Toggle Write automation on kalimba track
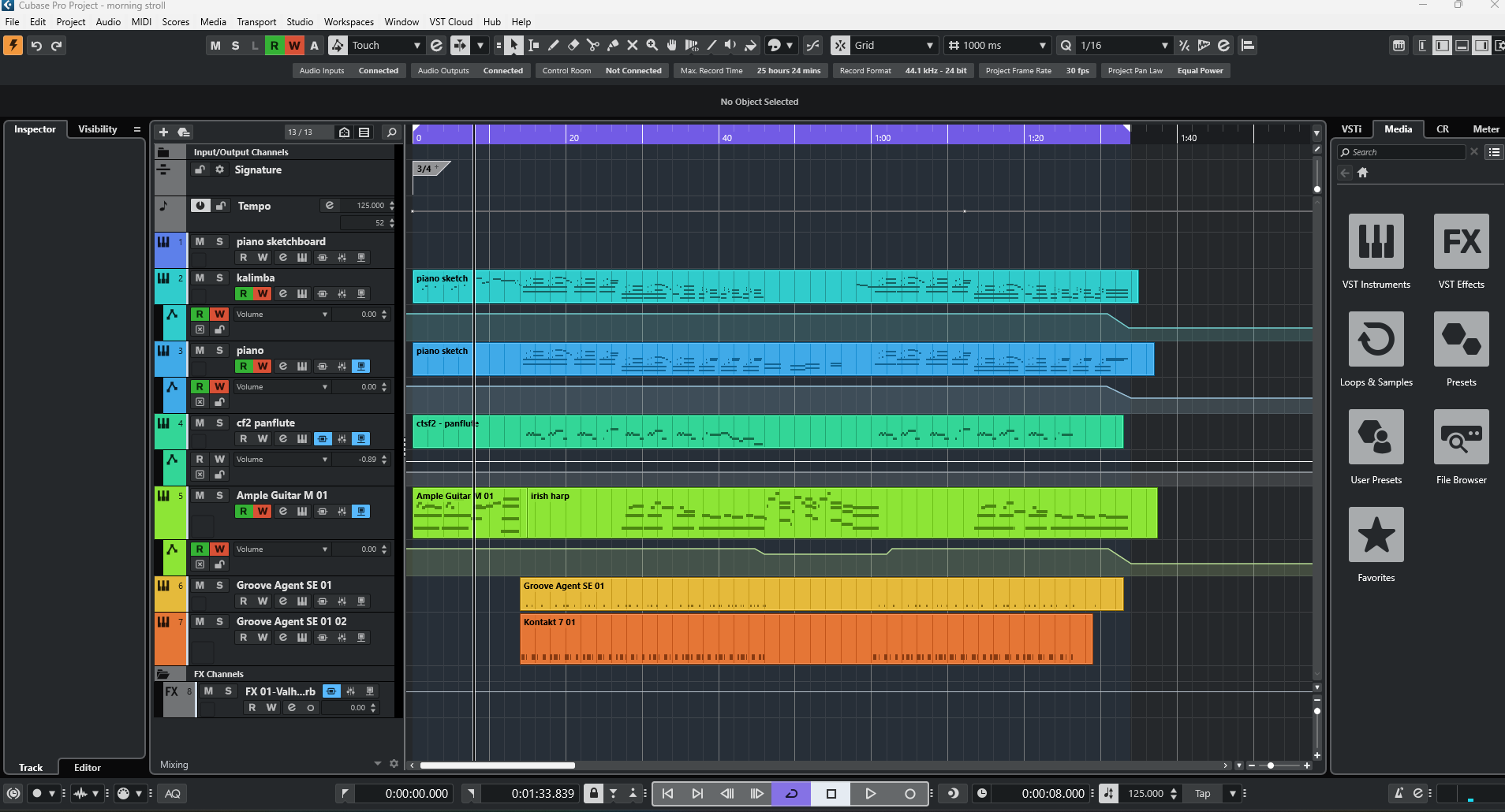Image resolution: width=1505 pixels, height=812 pixels. [x=263, y=293]
